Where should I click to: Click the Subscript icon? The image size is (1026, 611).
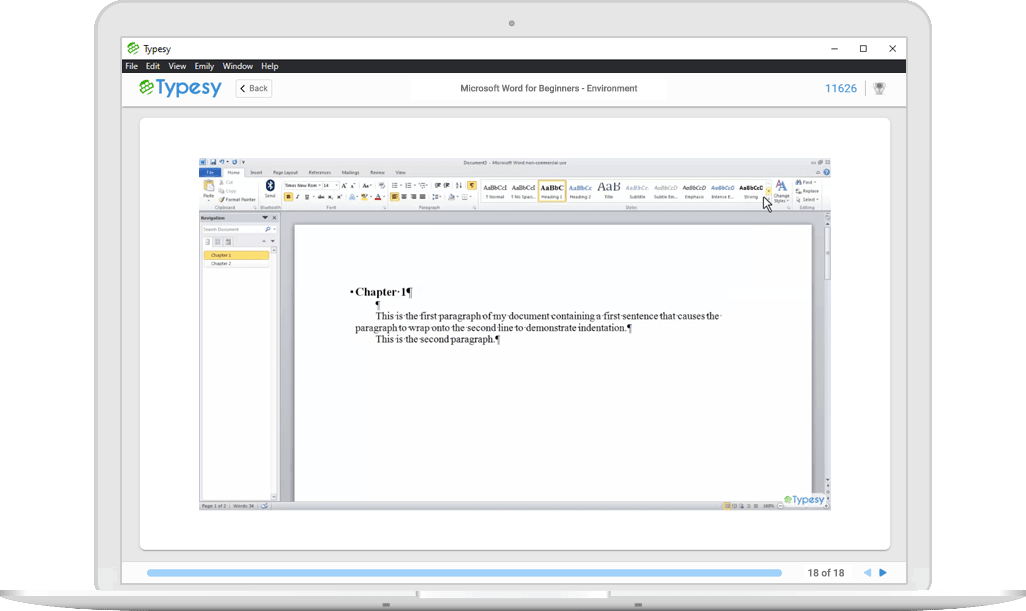(x=330, y=197)
